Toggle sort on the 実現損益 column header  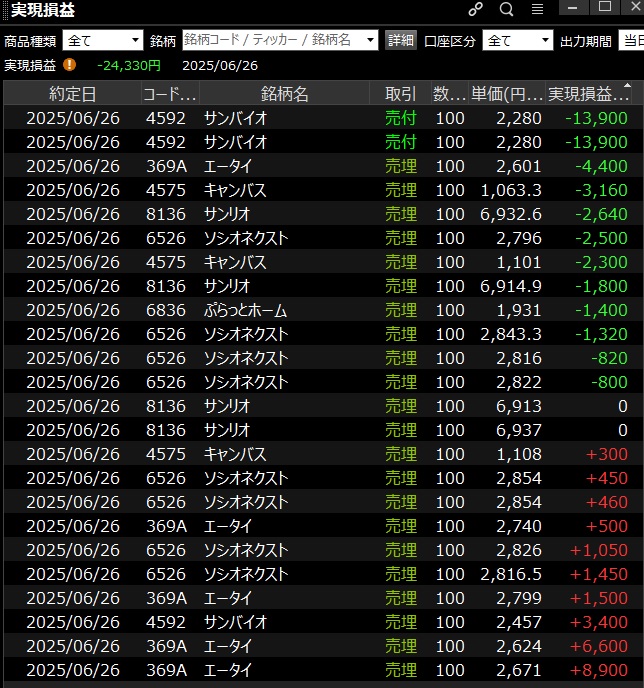pyautogui.click(x=588, y=93)
